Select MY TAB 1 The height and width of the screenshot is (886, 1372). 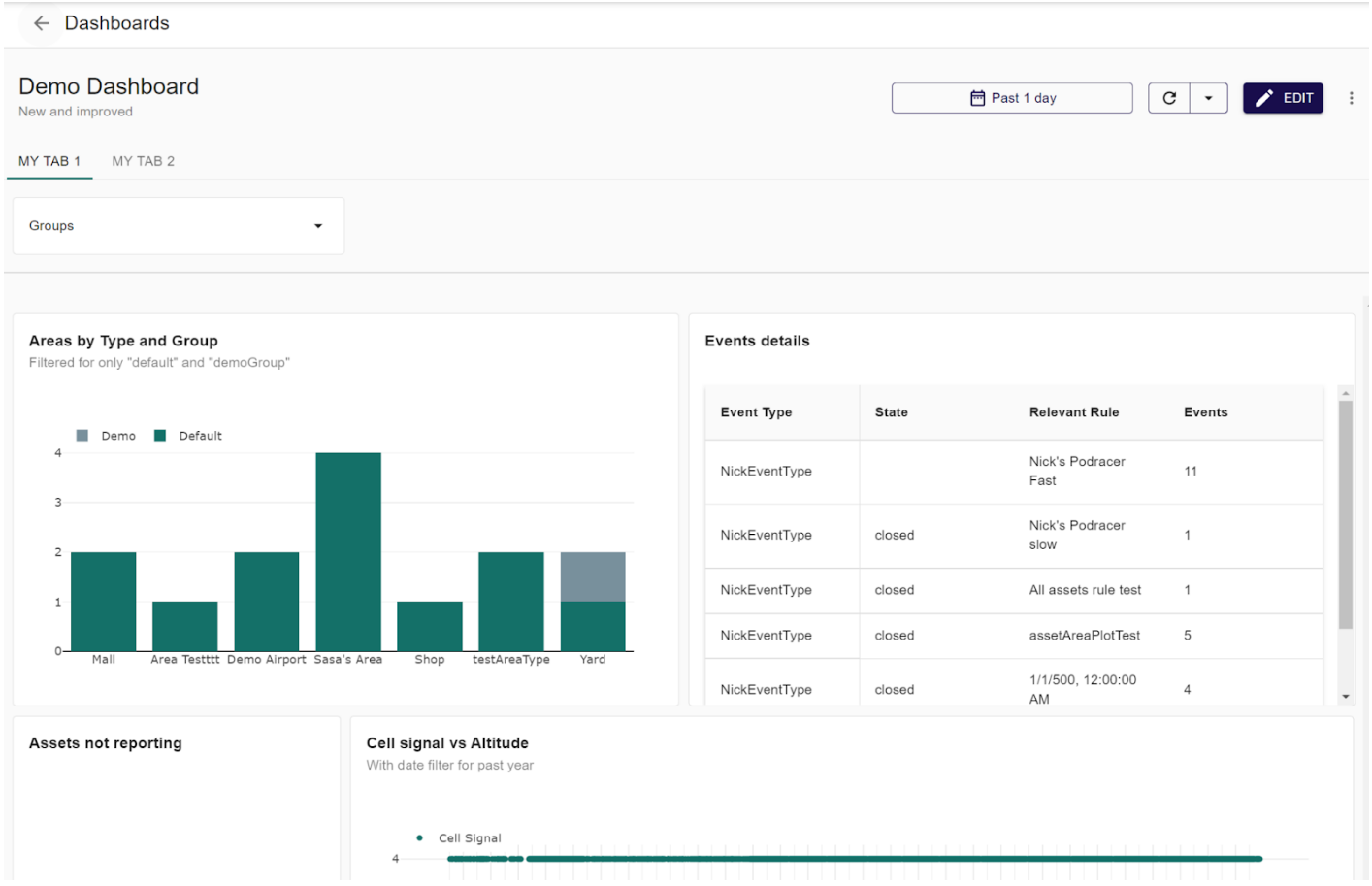coord(49,161)
